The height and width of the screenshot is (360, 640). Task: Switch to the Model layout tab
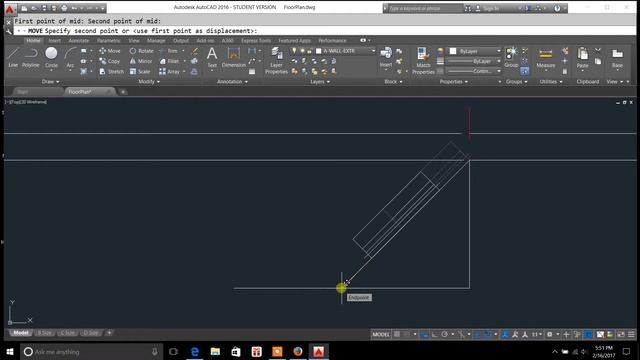click(20, 333)
